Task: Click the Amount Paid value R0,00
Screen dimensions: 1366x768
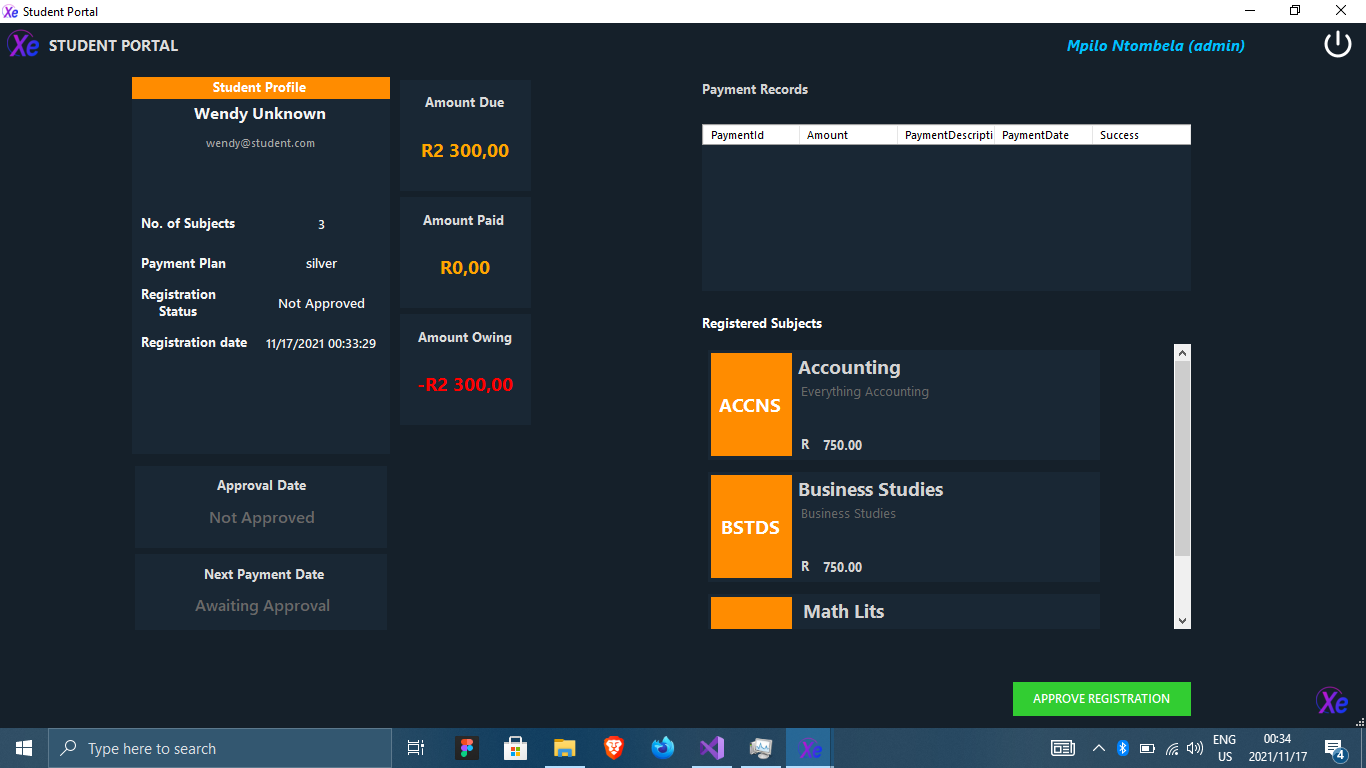Action: [465, 268]
